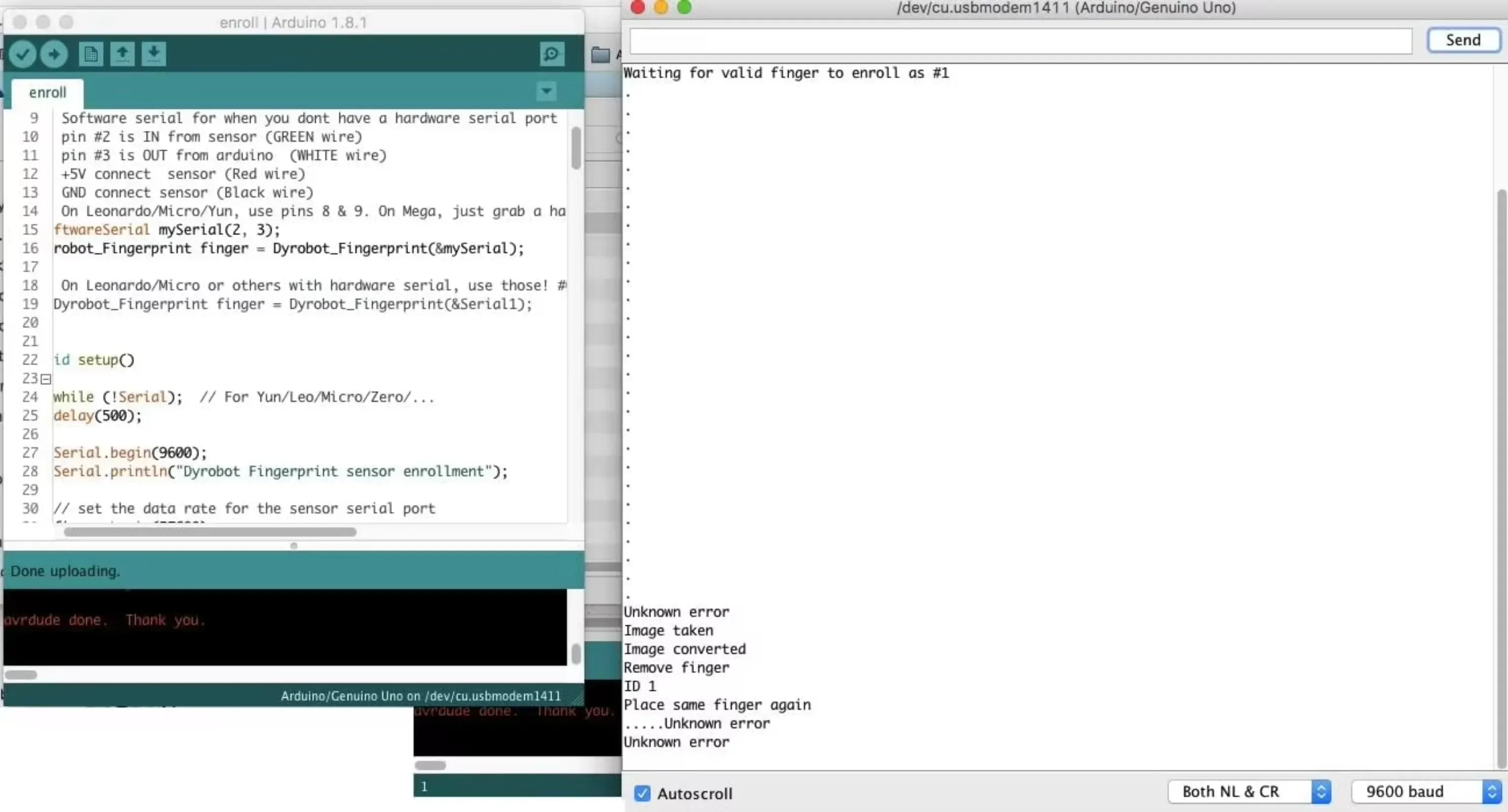Click the code editor horizontal scrollbar
1508x812 pixels.
[x=210, y=532]
